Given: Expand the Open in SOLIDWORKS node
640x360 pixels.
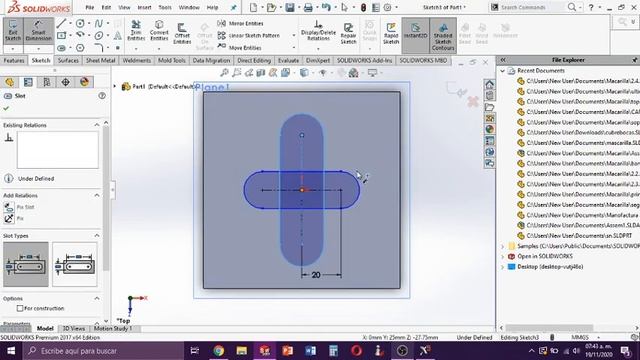Looking at the screenshot, I should [x=503, y=256].
